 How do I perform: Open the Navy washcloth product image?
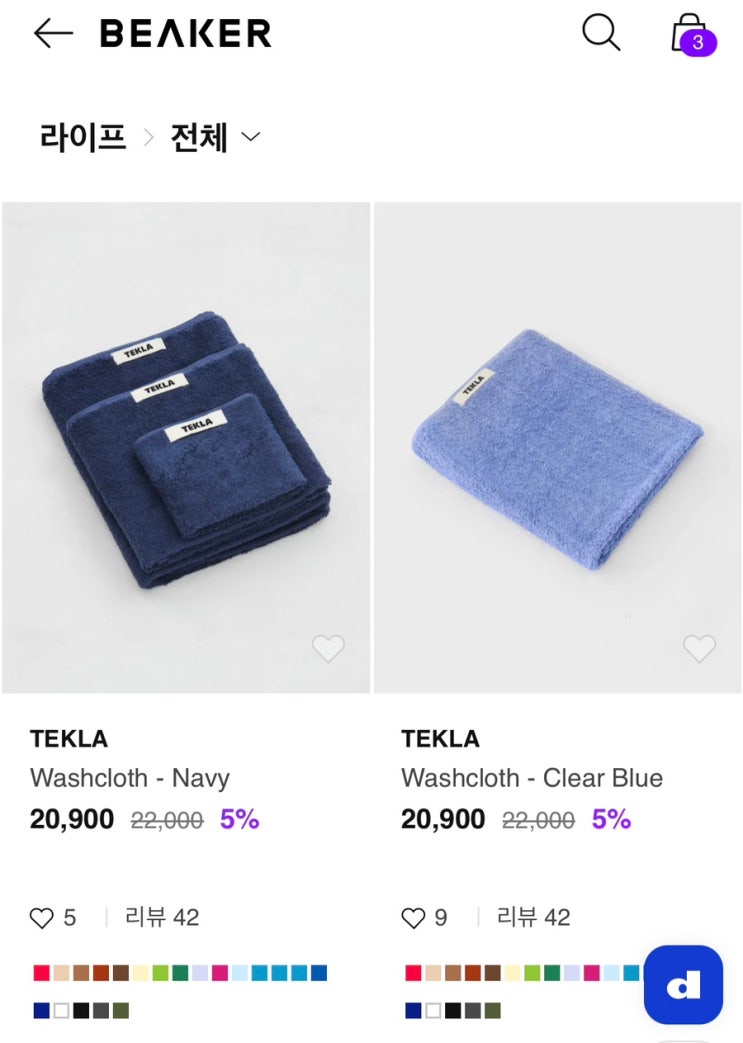(186, 447)
